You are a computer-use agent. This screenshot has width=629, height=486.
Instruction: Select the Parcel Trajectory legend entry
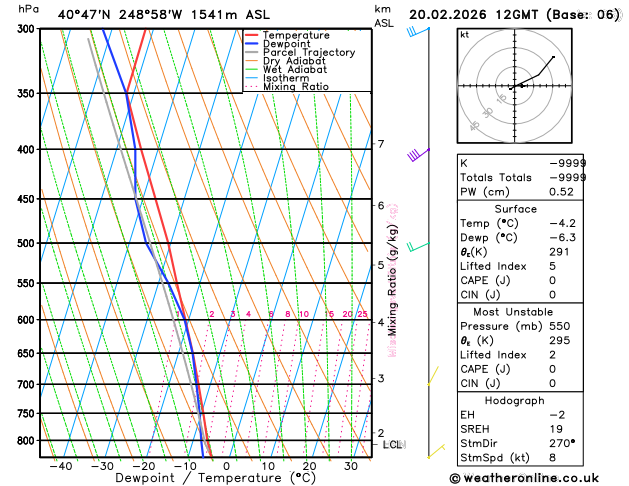coord(308,52)
